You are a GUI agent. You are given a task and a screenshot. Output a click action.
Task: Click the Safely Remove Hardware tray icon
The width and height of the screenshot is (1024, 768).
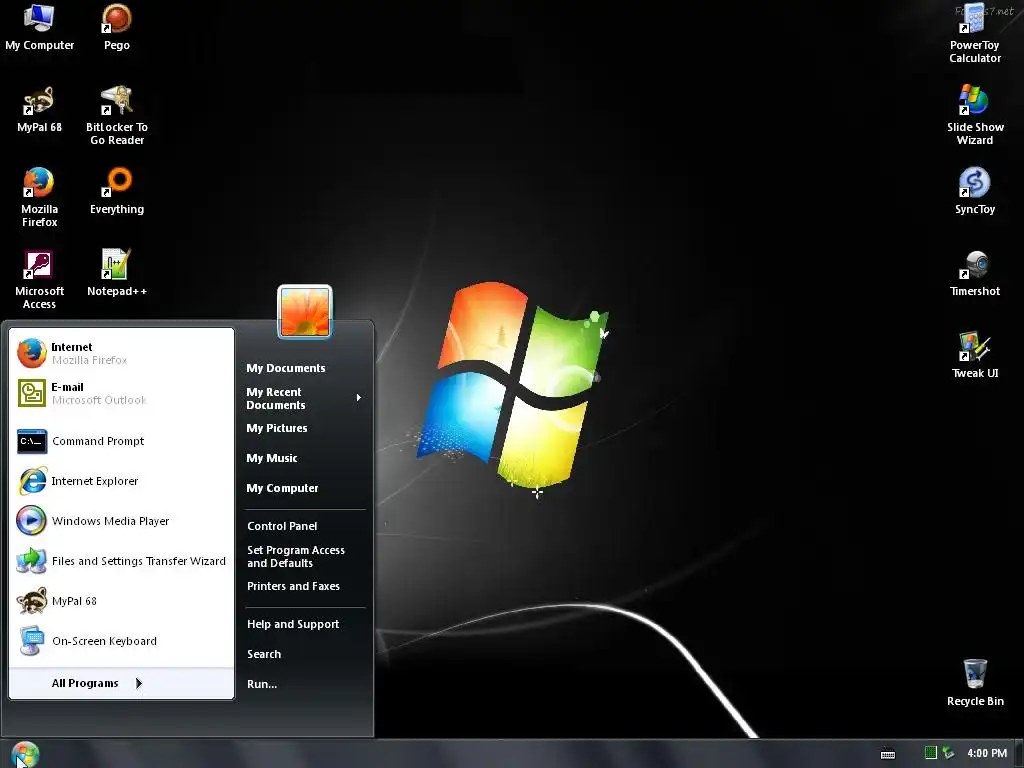point(948,753)
